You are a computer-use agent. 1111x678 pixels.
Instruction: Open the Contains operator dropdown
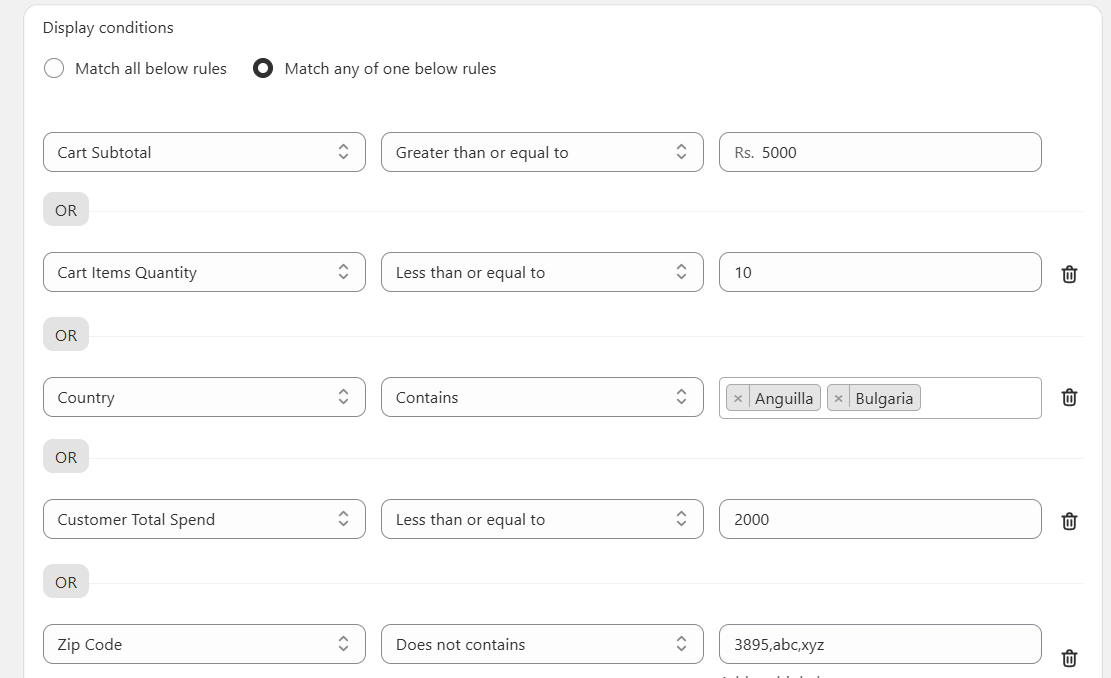click(x=542, y=397)
